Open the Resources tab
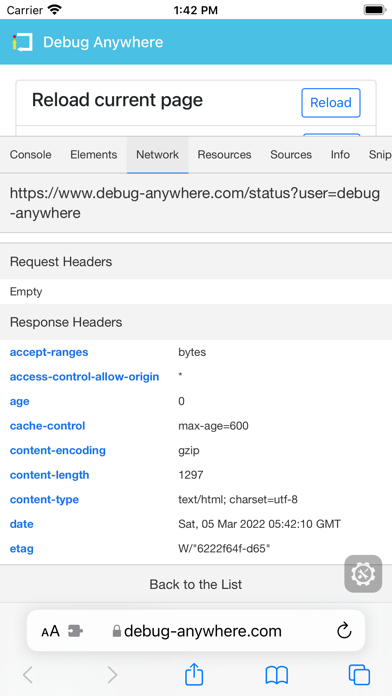This screenshot has height=696, width=392. point(224,154)
